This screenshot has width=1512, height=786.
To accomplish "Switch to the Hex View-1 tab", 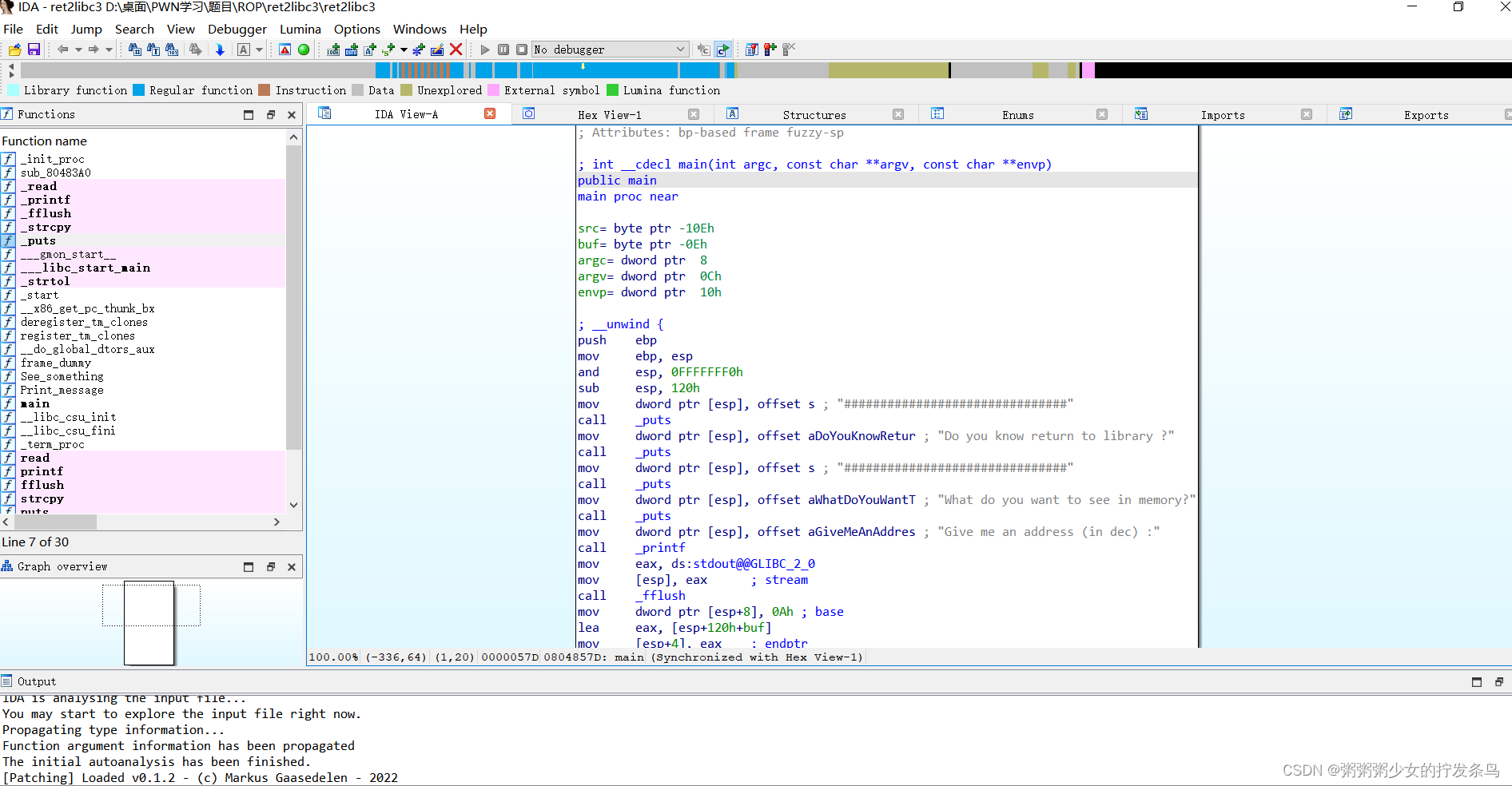I will click(610, 115).
